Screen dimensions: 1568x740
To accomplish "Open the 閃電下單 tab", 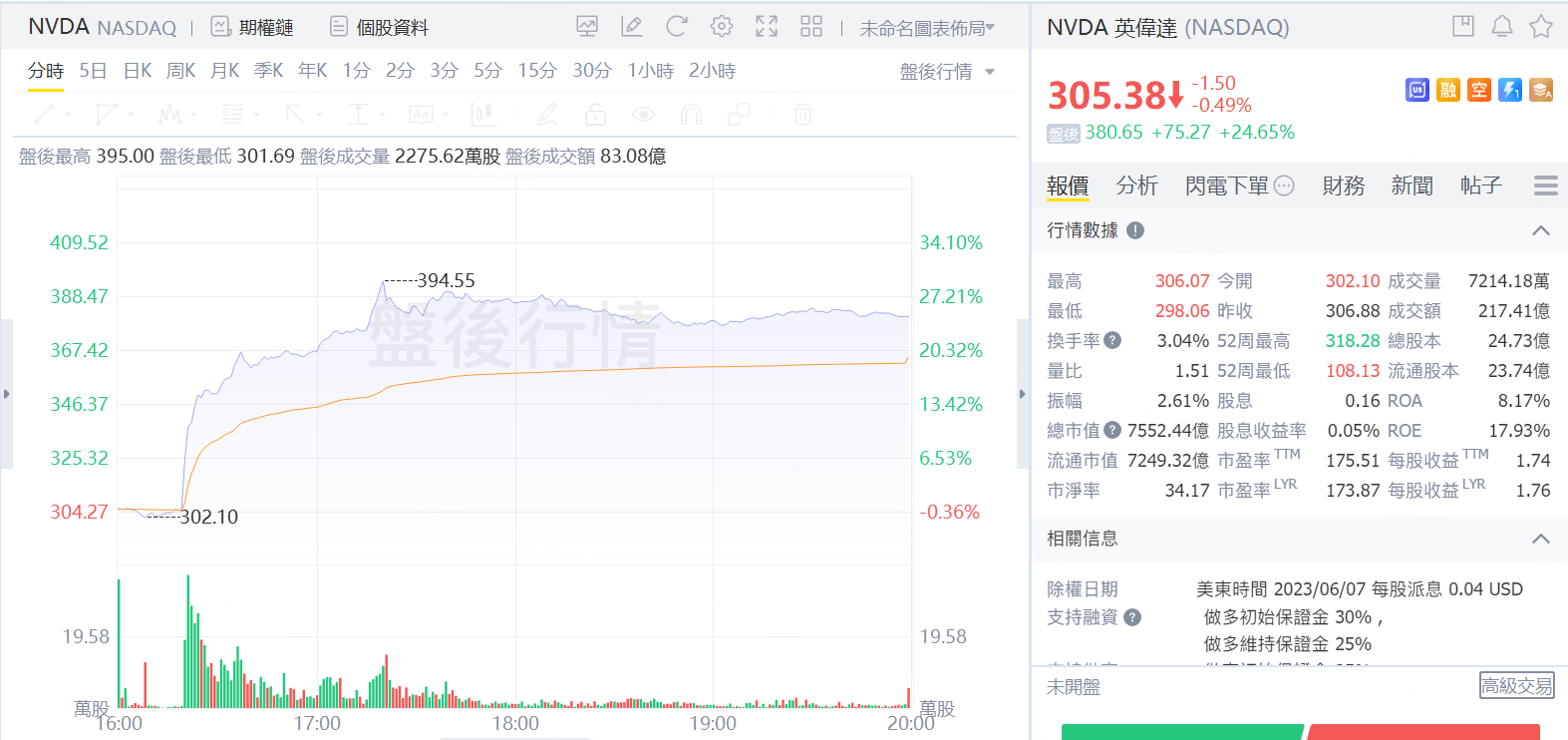I will coord(1227,185).
